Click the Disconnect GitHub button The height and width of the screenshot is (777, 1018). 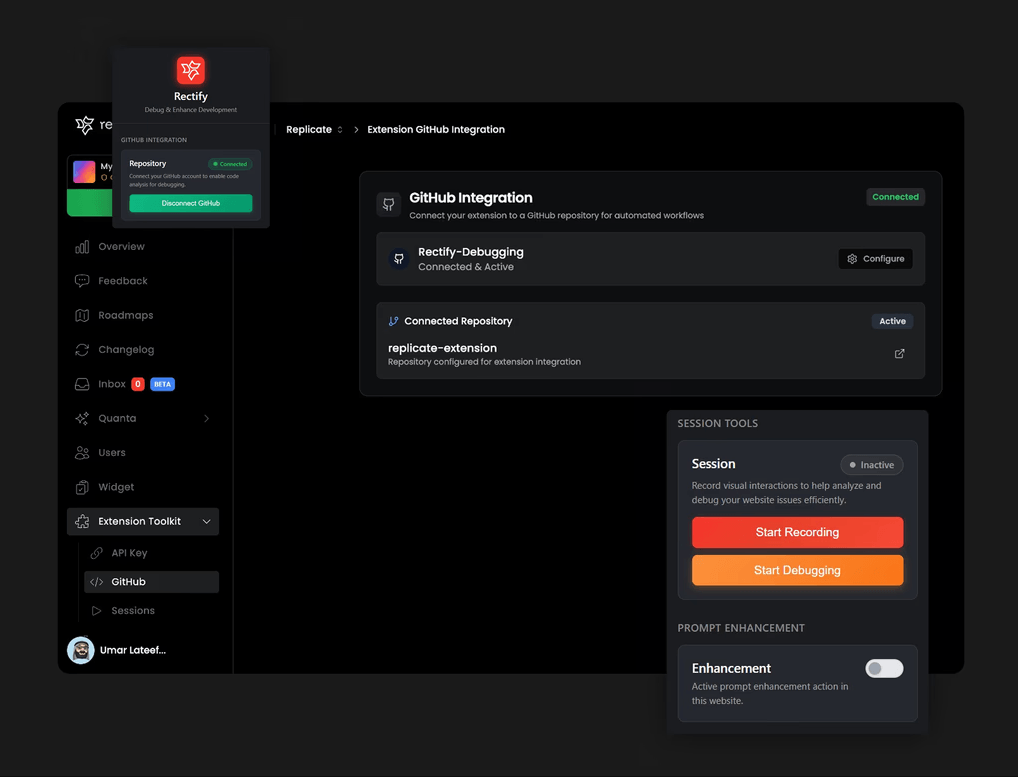click(191, 203)
